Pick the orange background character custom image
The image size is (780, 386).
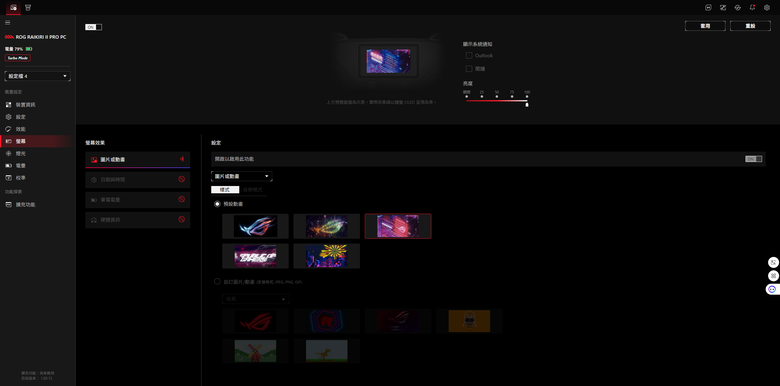click(469, 321)
